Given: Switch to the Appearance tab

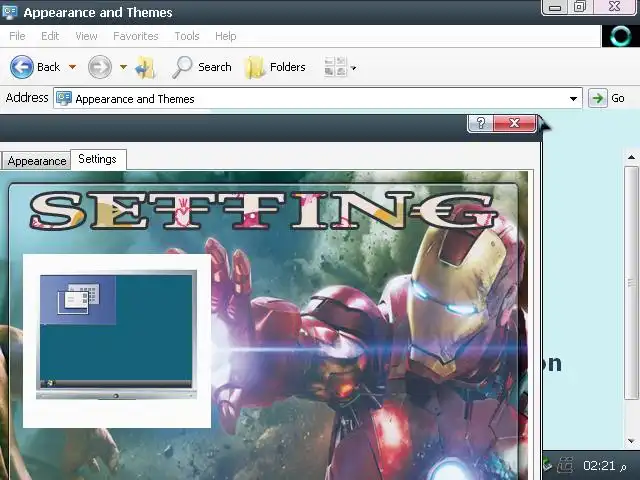Looking at the screenshot, I should click(x=37, y=161).
